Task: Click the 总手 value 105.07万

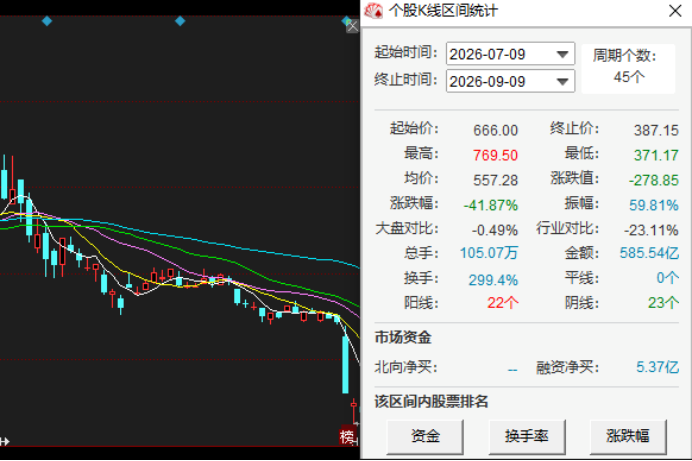Action: (489, 253)
